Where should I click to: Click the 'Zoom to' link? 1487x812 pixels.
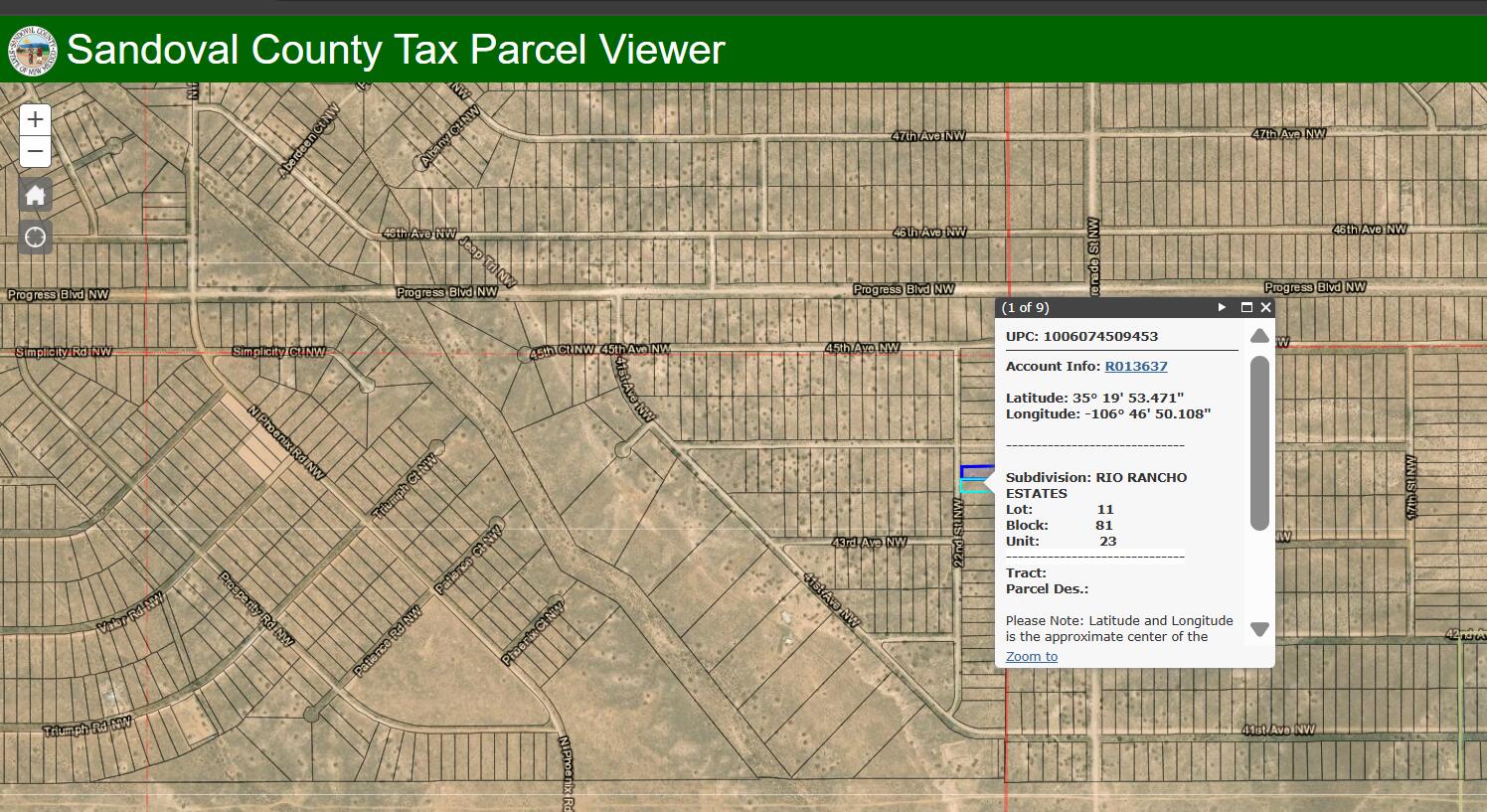coord(1031,656)
